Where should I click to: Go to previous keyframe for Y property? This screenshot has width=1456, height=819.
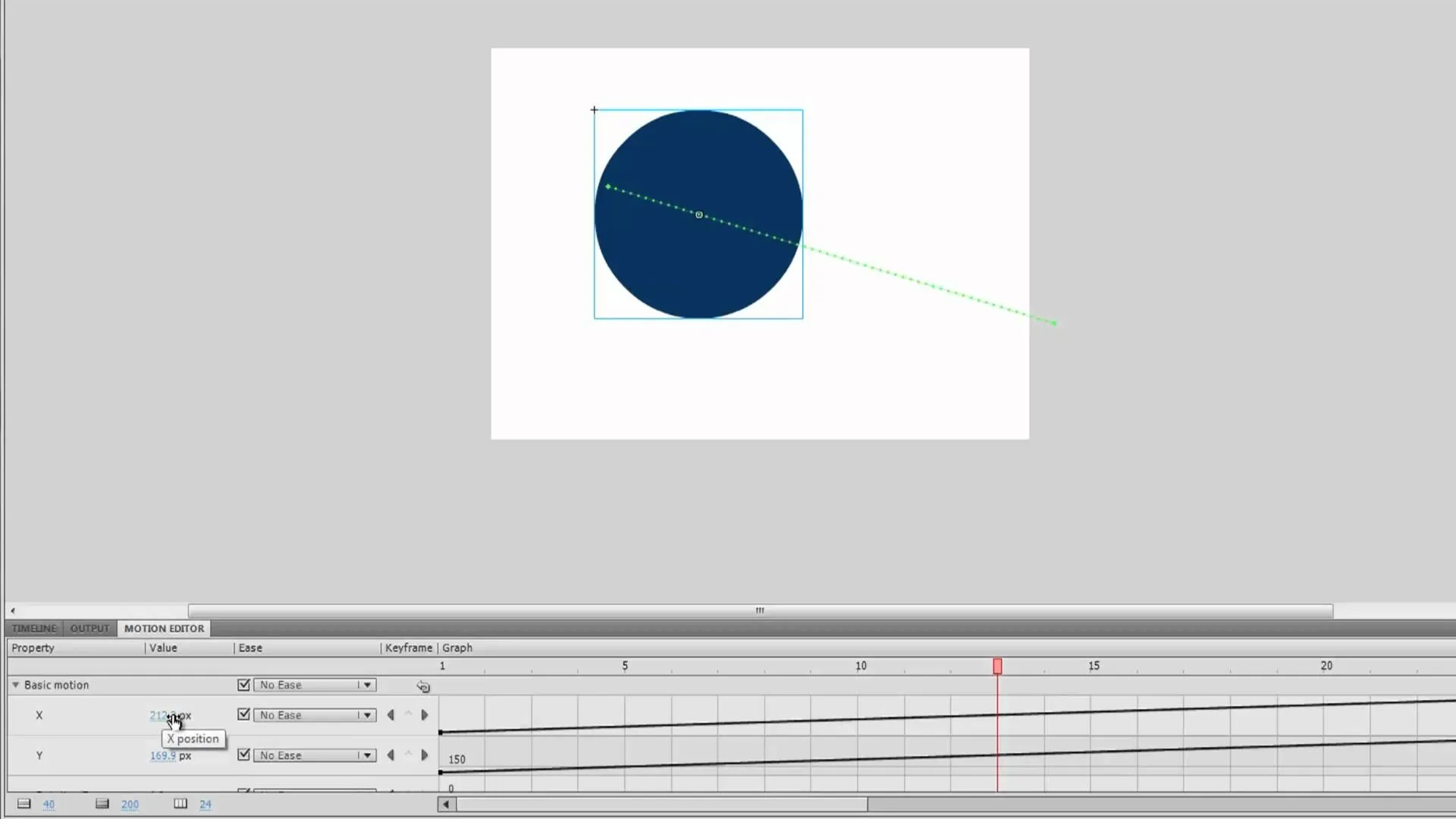[391, 755]
